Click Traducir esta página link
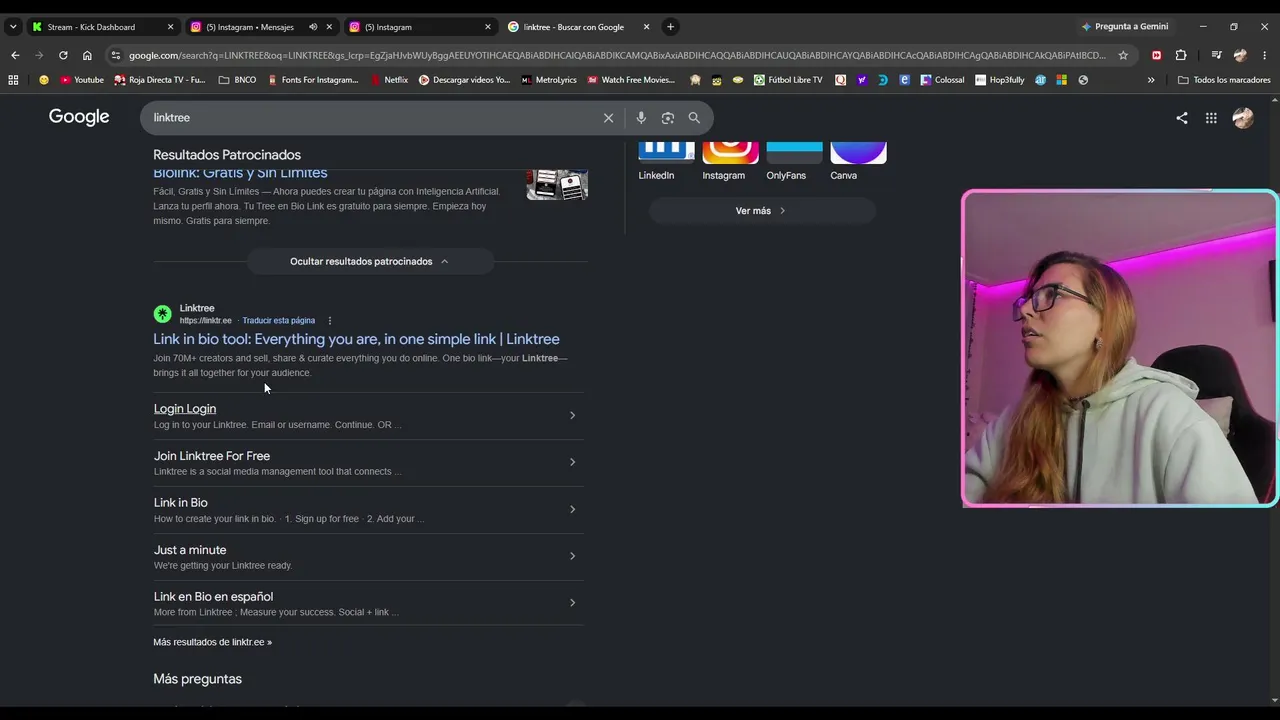The width and height of the screenshot is (1280, 720). click(278, 321)
